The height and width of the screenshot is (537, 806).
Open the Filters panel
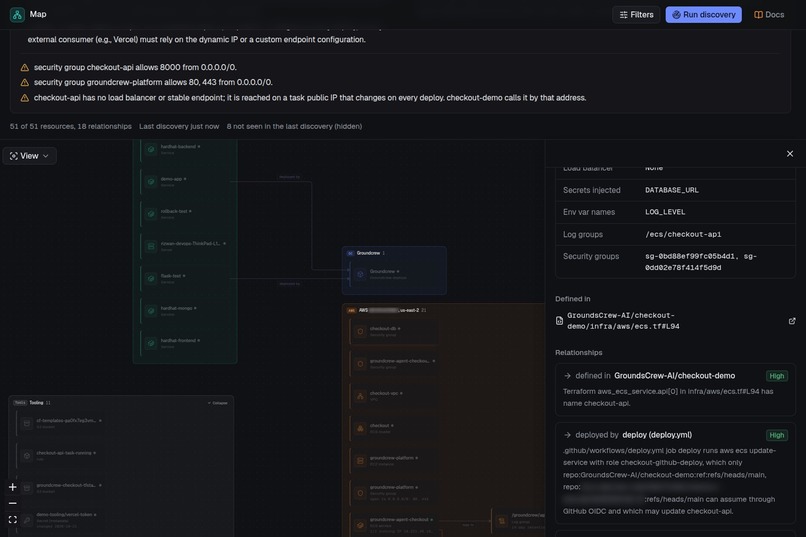click(636, 14)
